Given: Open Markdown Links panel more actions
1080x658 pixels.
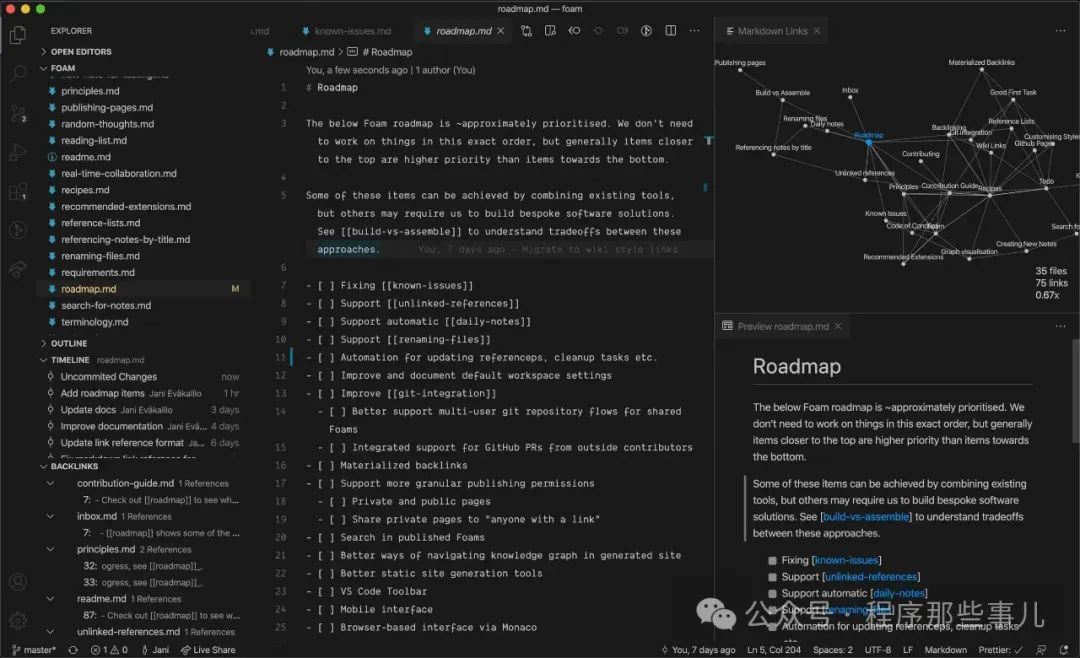Looking at the screenshot, I should point(1060,31).
